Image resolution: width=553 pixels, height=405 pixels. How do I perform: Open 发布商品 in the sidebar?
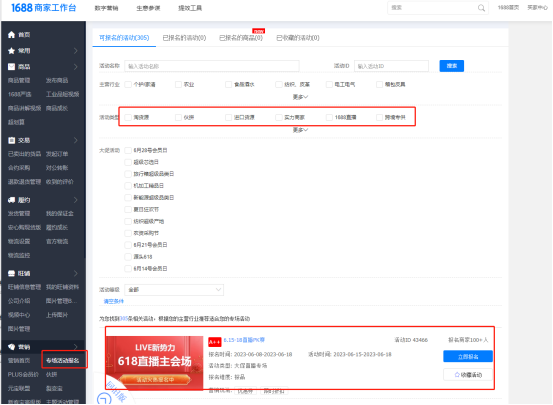tap(57, 80)
